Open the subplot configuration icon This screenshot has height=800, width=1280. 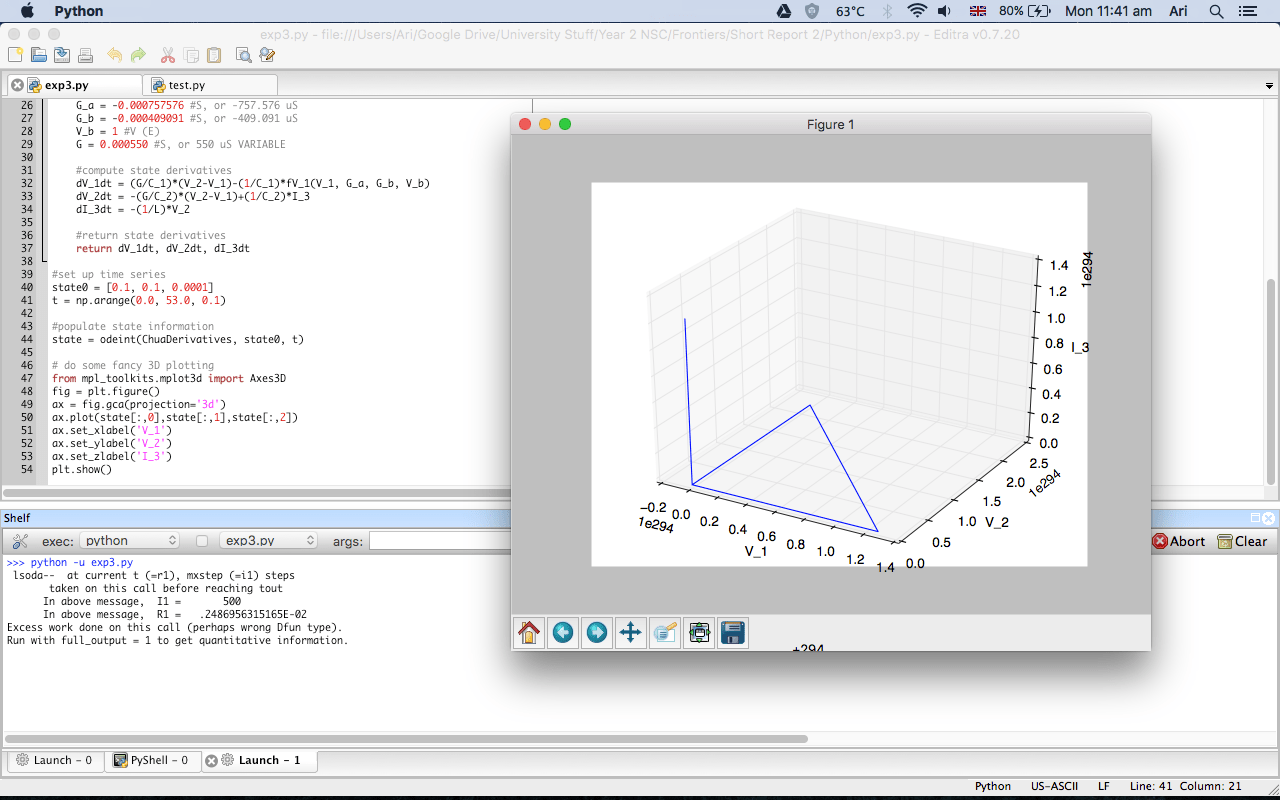tap(699, 632)
